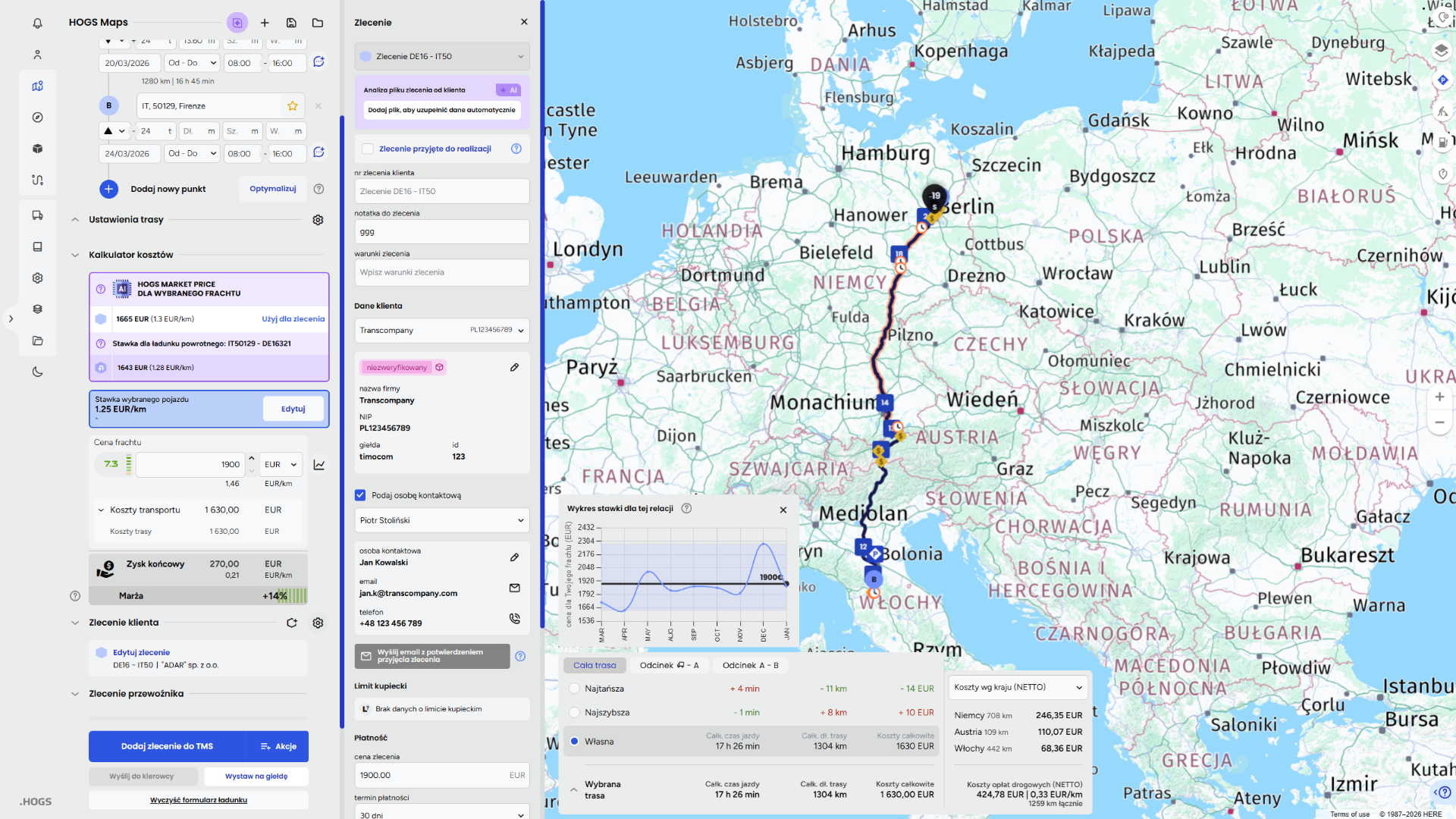The image size is (1456, 819).
Task: Mark Firenze point as favorite star
Action: (x=293, y=106)
